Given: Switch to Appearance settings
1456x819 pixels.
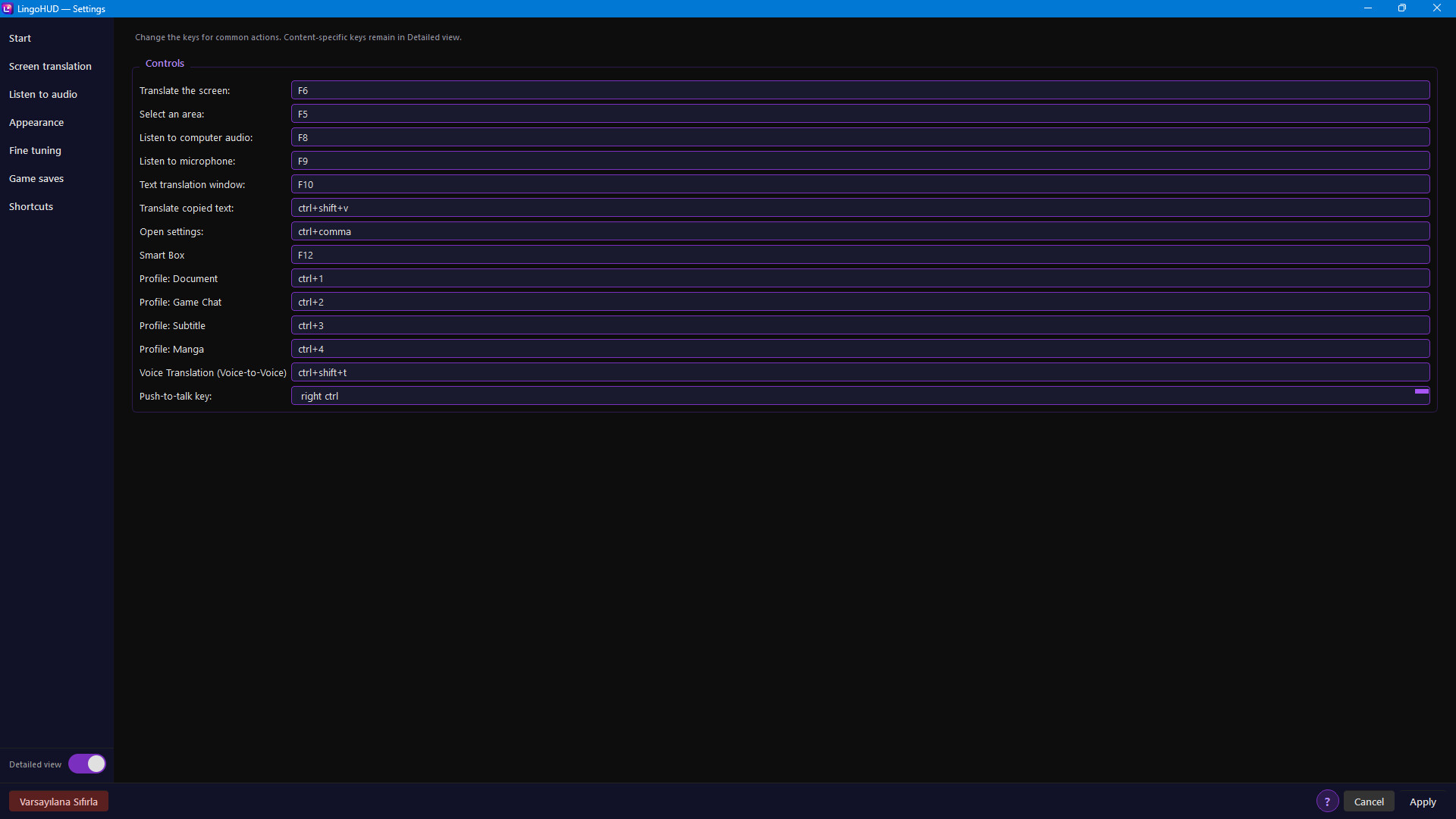Looking at the screenshot, I should pos(36,122).
